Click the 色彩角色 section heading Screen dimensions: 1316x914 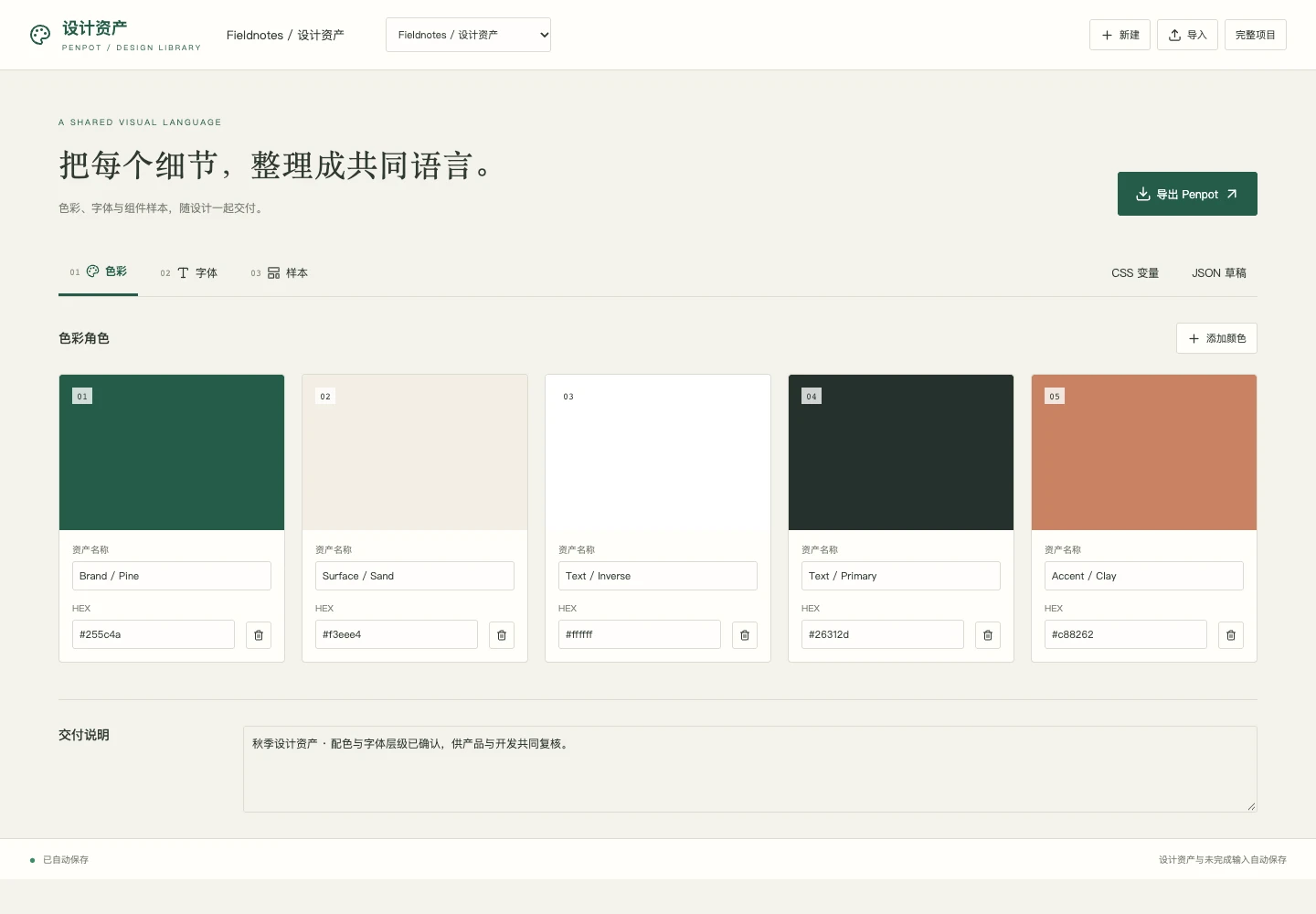[84, 338]
